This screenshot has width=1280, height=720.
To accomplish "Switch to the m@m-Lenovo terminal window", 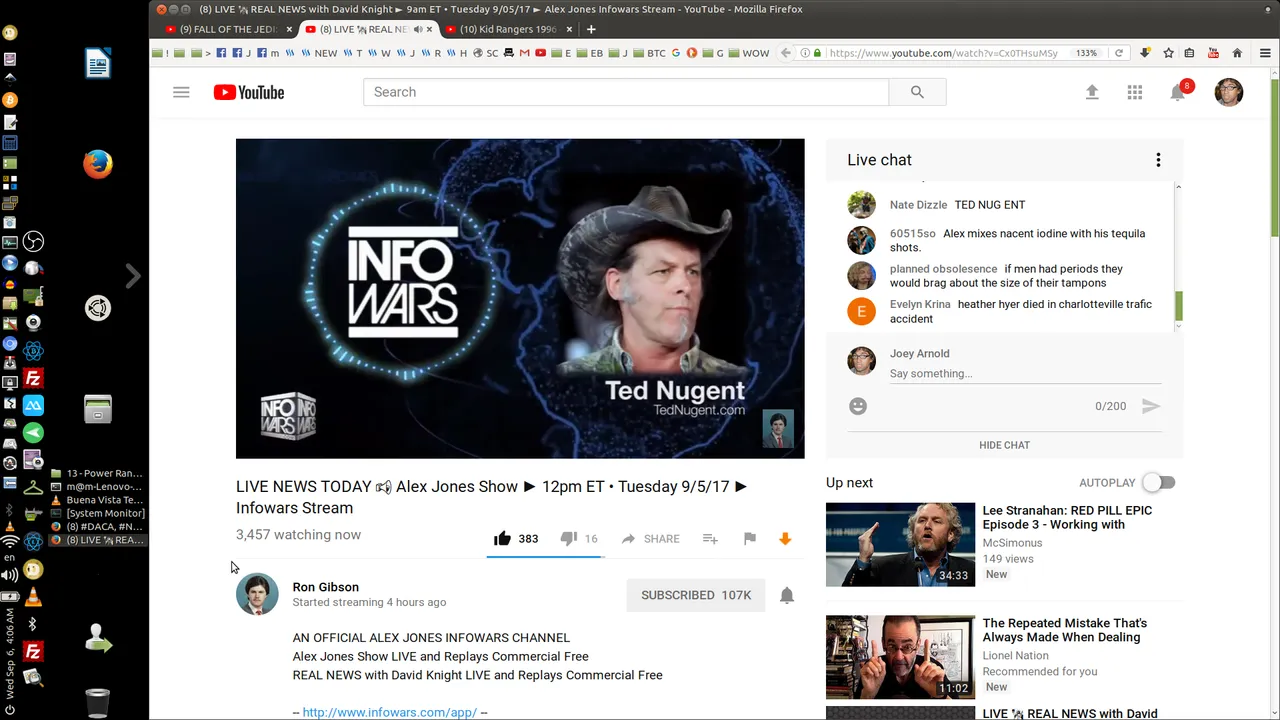I will pos(99,487).
